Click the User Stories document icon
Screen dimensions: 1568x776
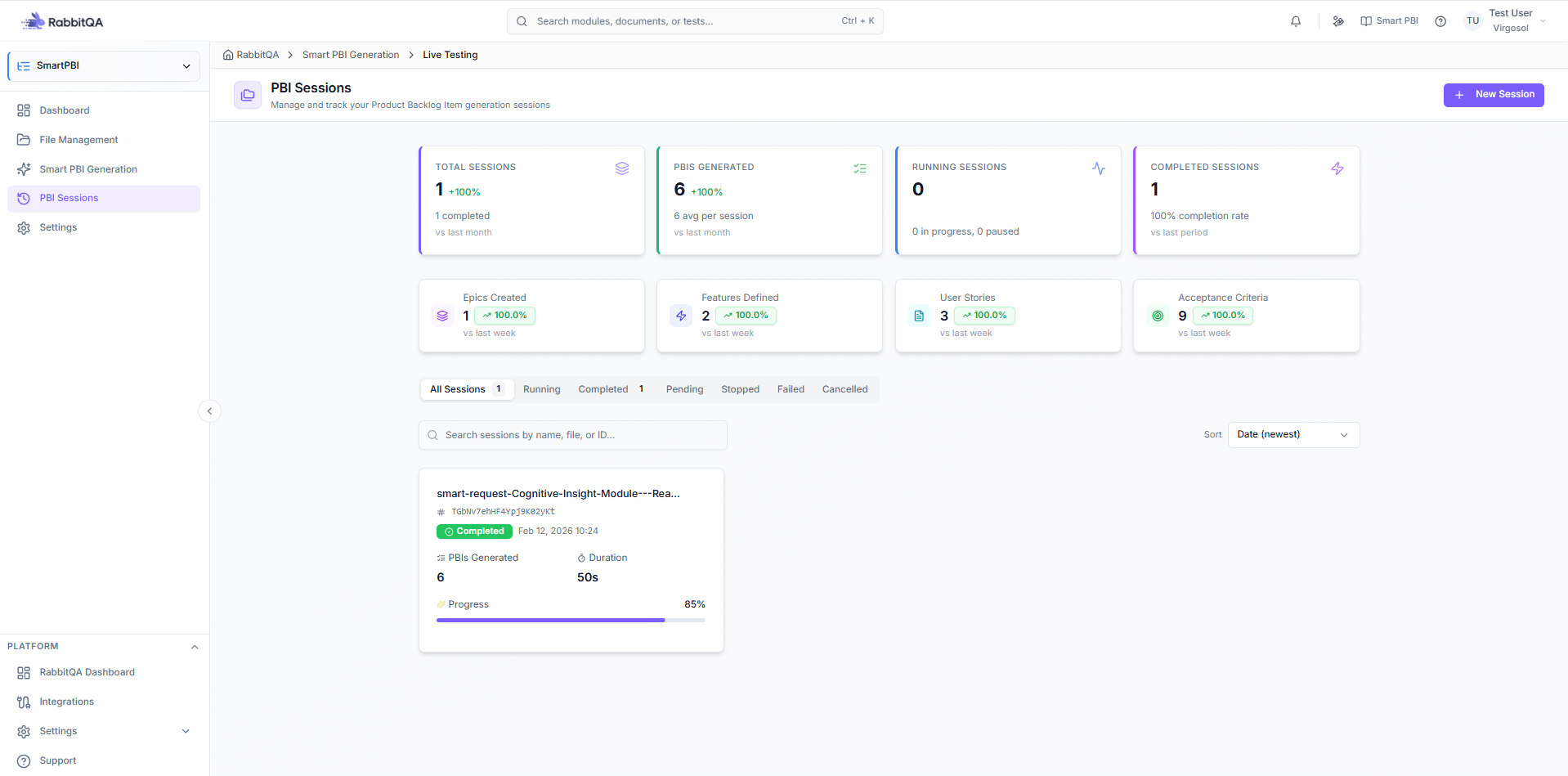tap(919, 316)
